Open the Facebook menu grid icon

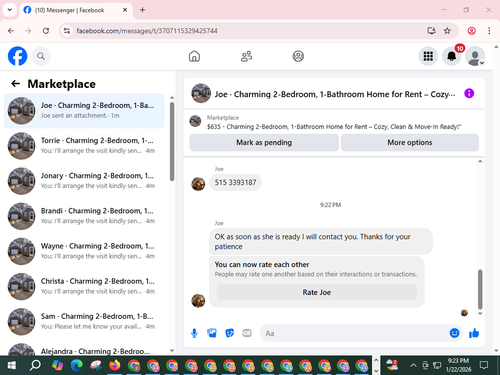click(x=428, y=56)
